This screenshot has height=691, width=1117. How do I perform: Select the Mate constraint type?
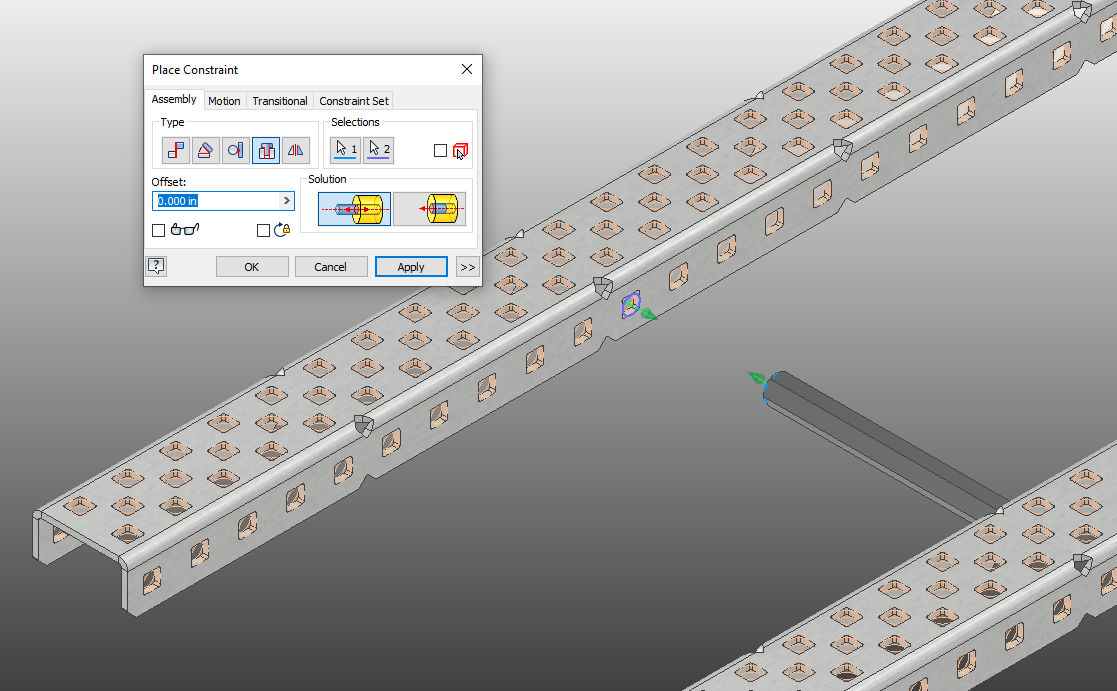point(175,150)
